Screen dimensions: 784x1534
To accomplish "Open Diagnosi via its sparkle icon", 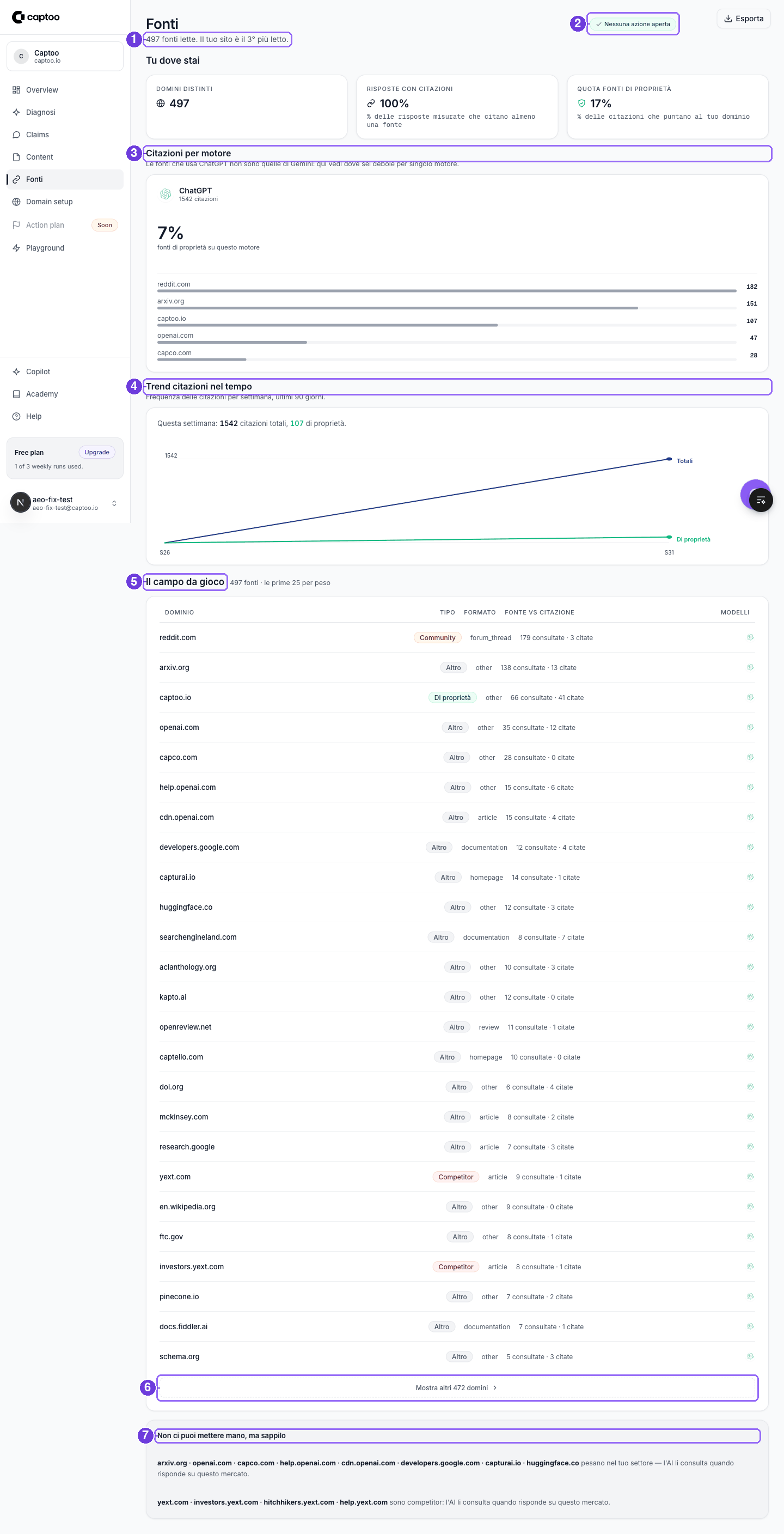I will tap(16, 113).
